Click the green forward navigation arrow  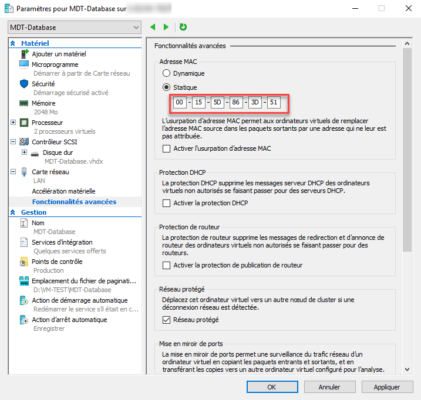(166, 27)
